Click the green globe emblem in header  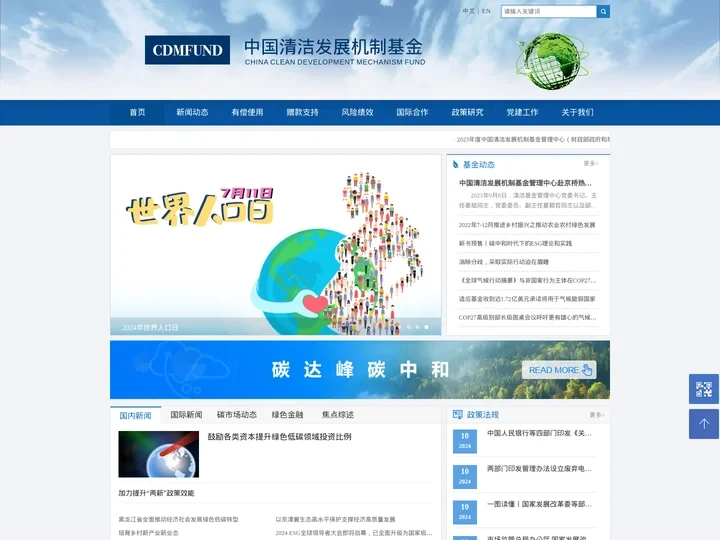pos(552,59)
